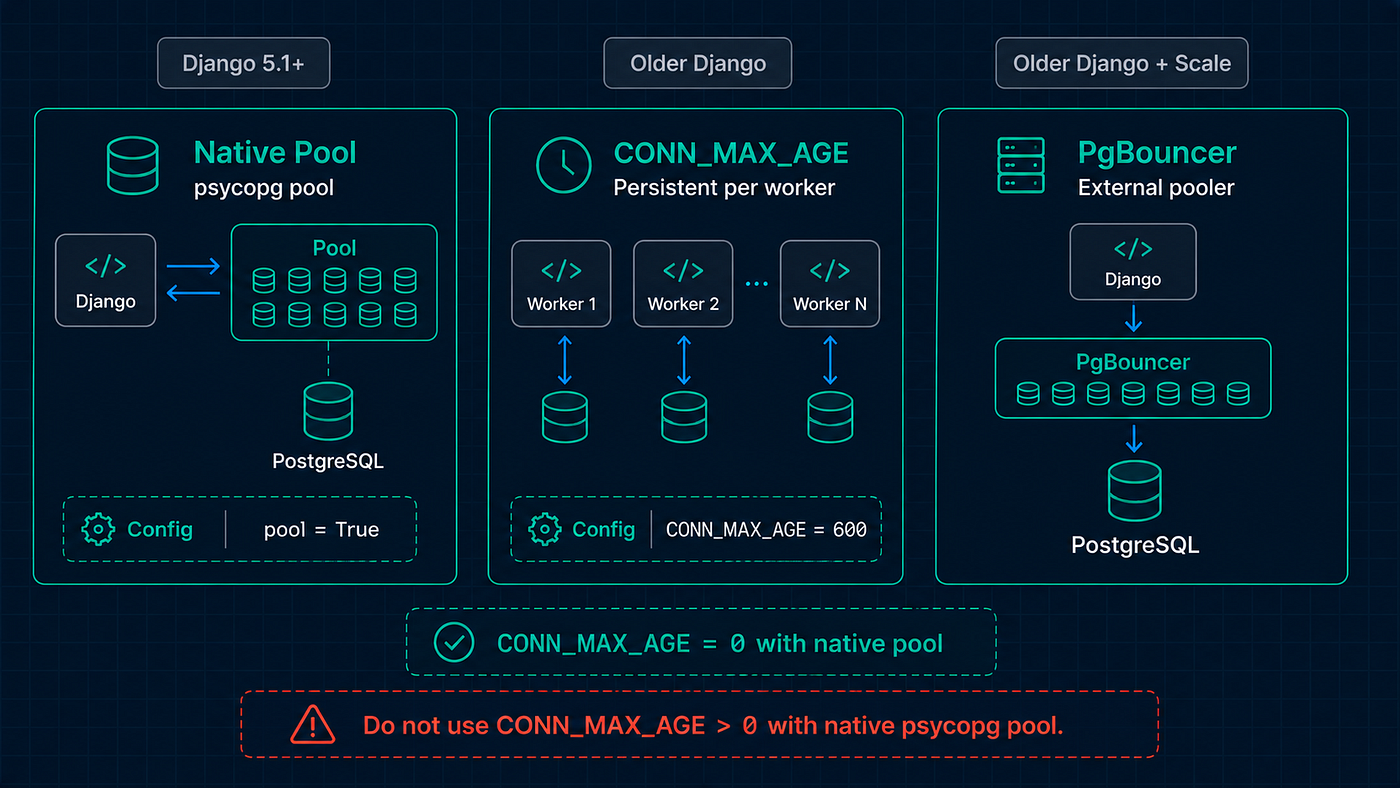
Task: Click the database icon below Worker 2
Action: 684,417
